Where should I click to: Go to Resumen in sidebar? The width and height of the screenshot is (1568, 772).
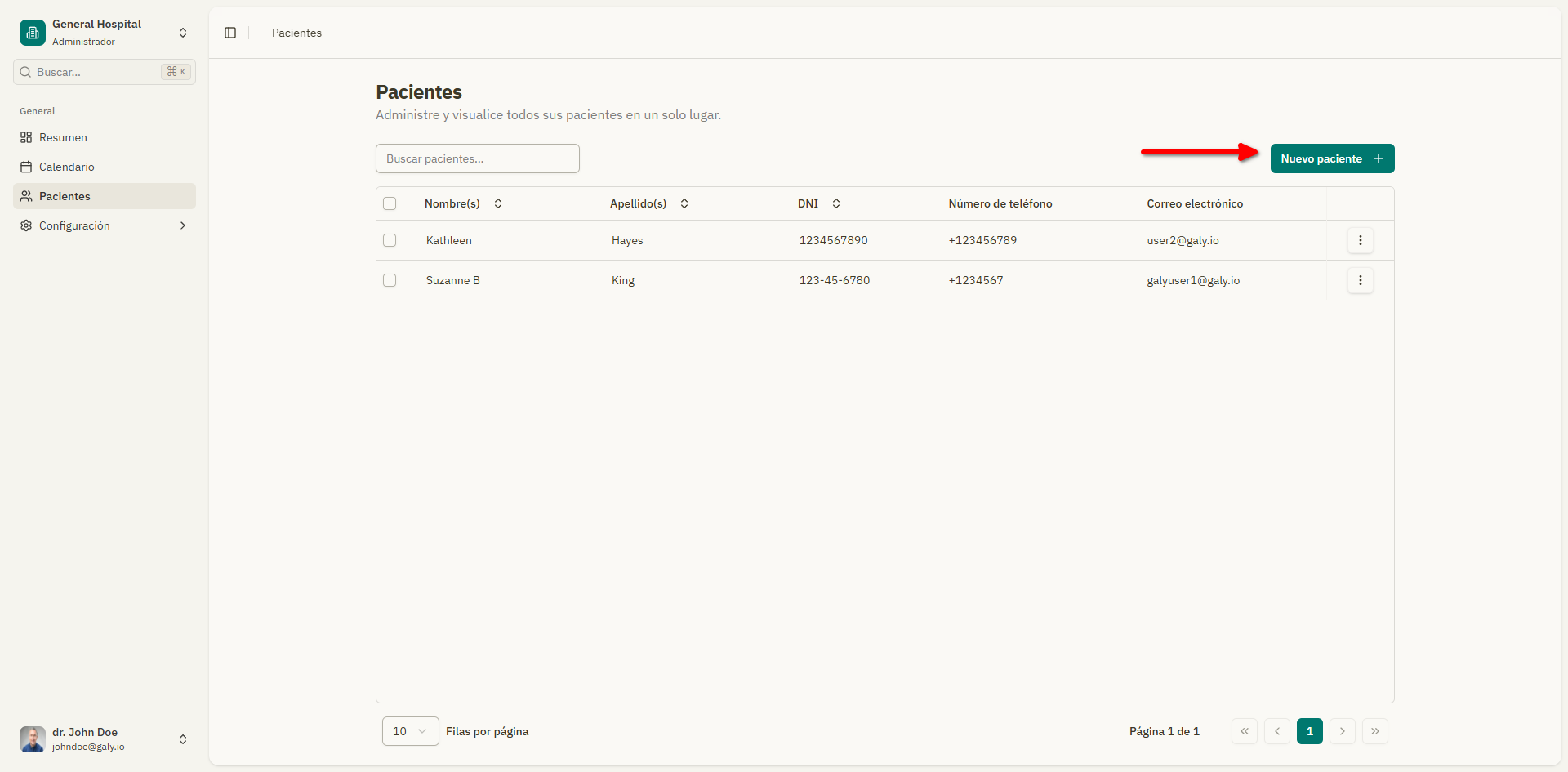tap(63, 137)
